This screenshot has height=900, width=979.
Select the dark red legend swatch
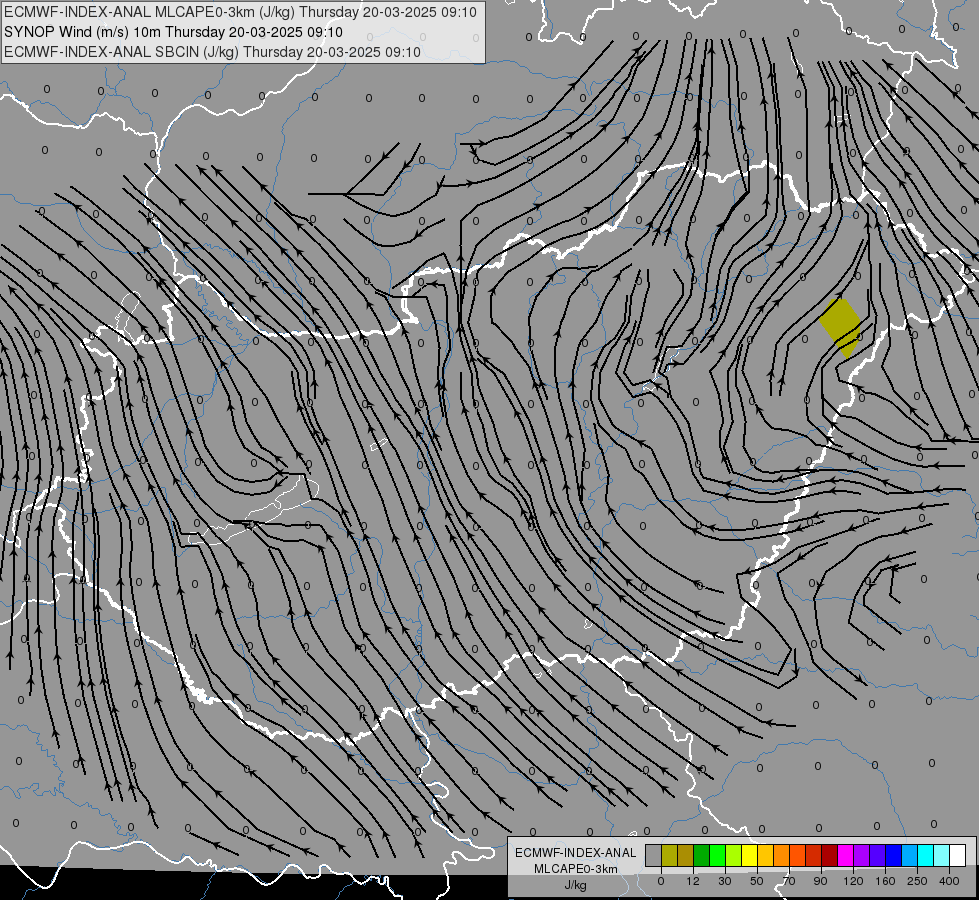click(830, 855)
